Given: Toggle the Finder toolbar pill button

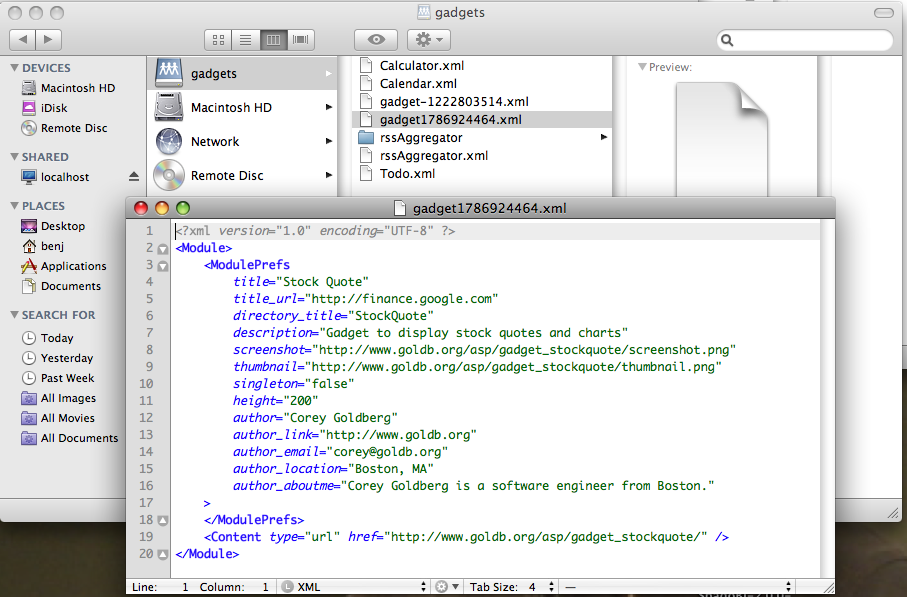Looking at the screenshot, I should [883, 13].
